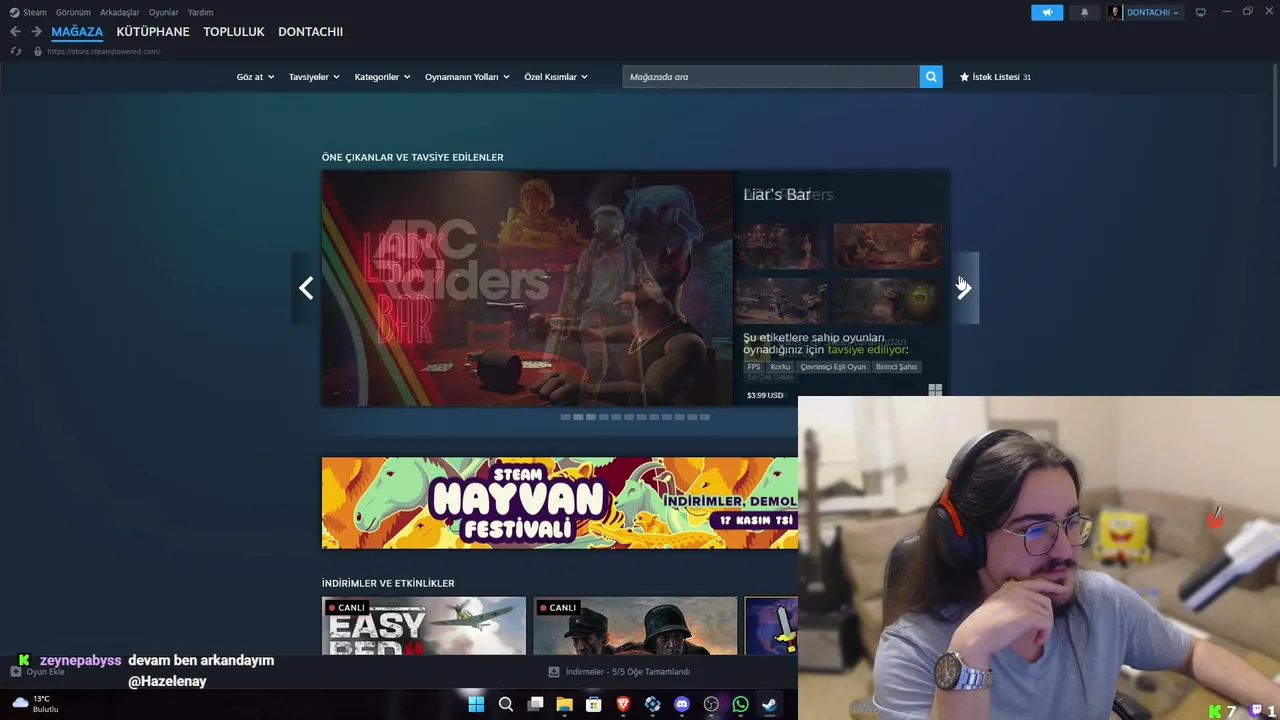Click the Windows platform icon on Liar's Bar
The image size is (1280, 720).
[x=935, y=391]
